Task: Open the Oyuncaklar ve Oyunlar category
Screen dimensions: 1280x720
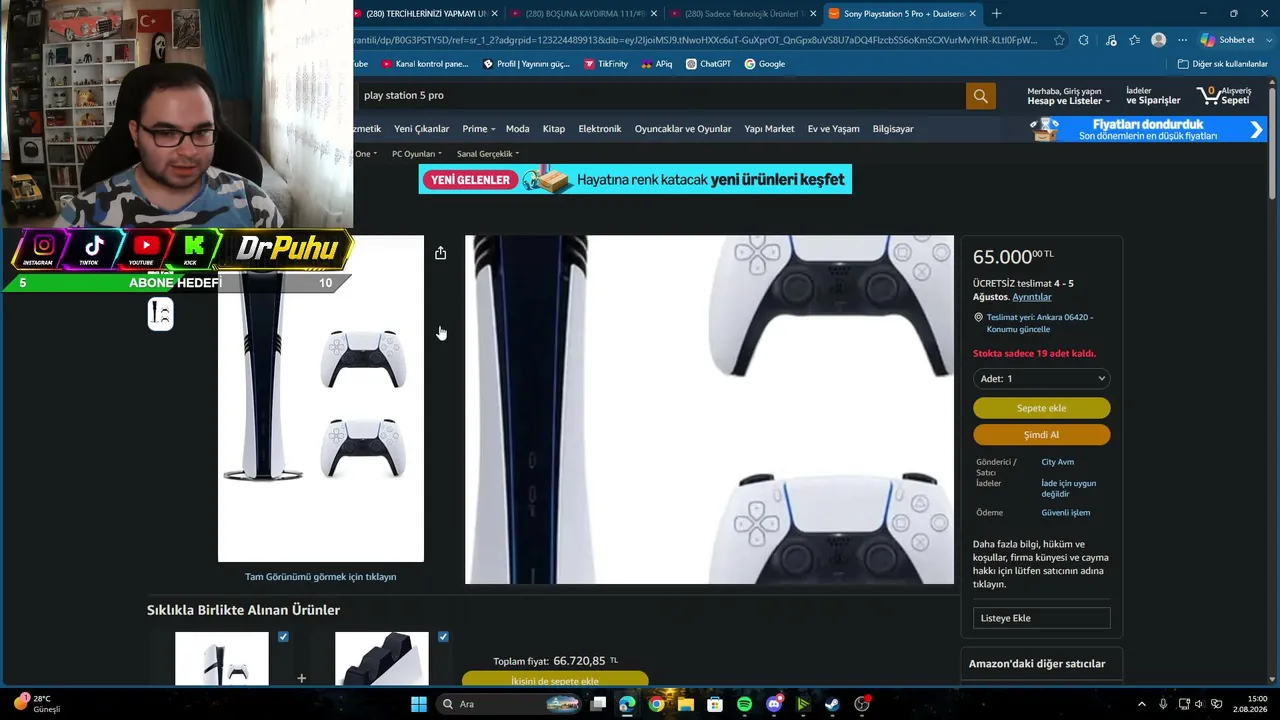Action: [683, 129]
